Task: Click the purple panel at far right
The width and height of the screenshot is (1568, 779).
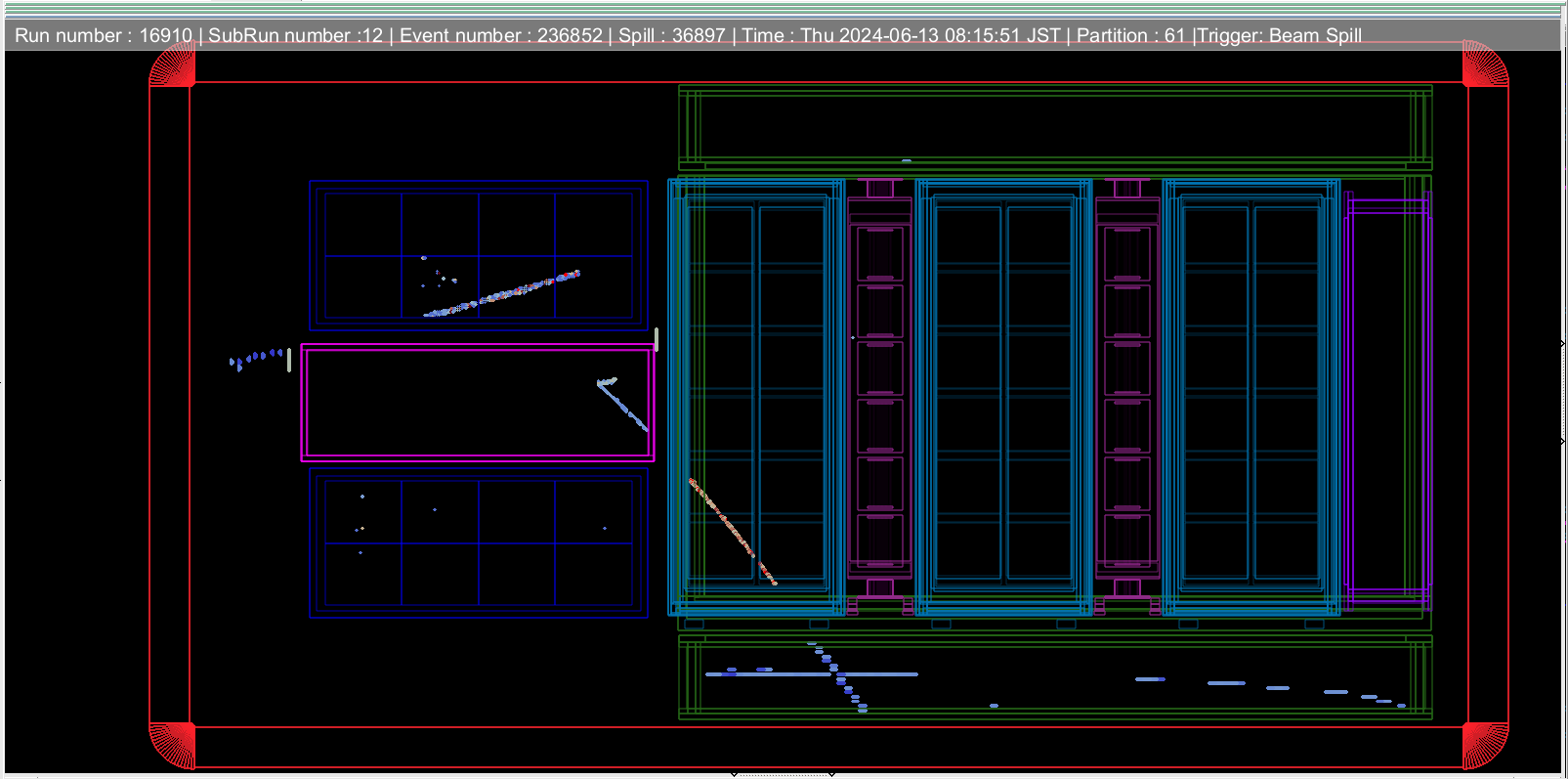Action: pos(1387,401)
